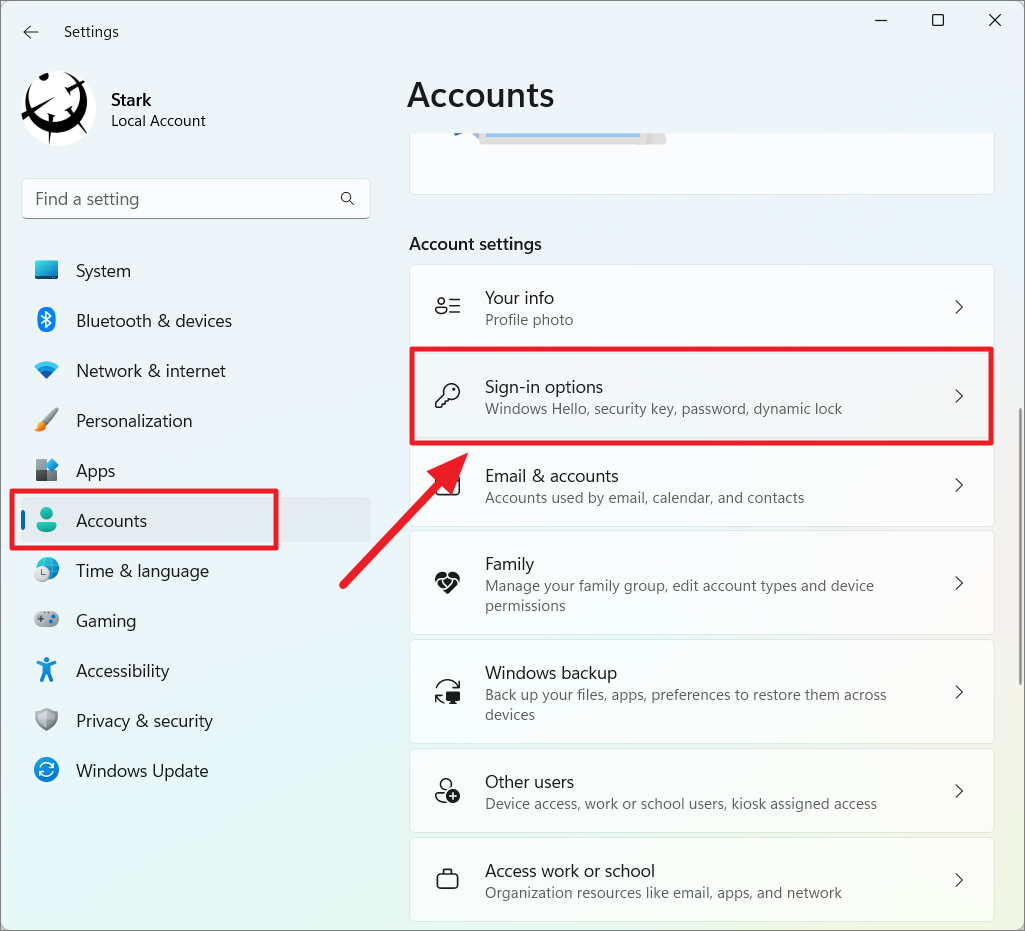Go back using the arrow button
The image size is (1025, 931).
pos(30,31)
